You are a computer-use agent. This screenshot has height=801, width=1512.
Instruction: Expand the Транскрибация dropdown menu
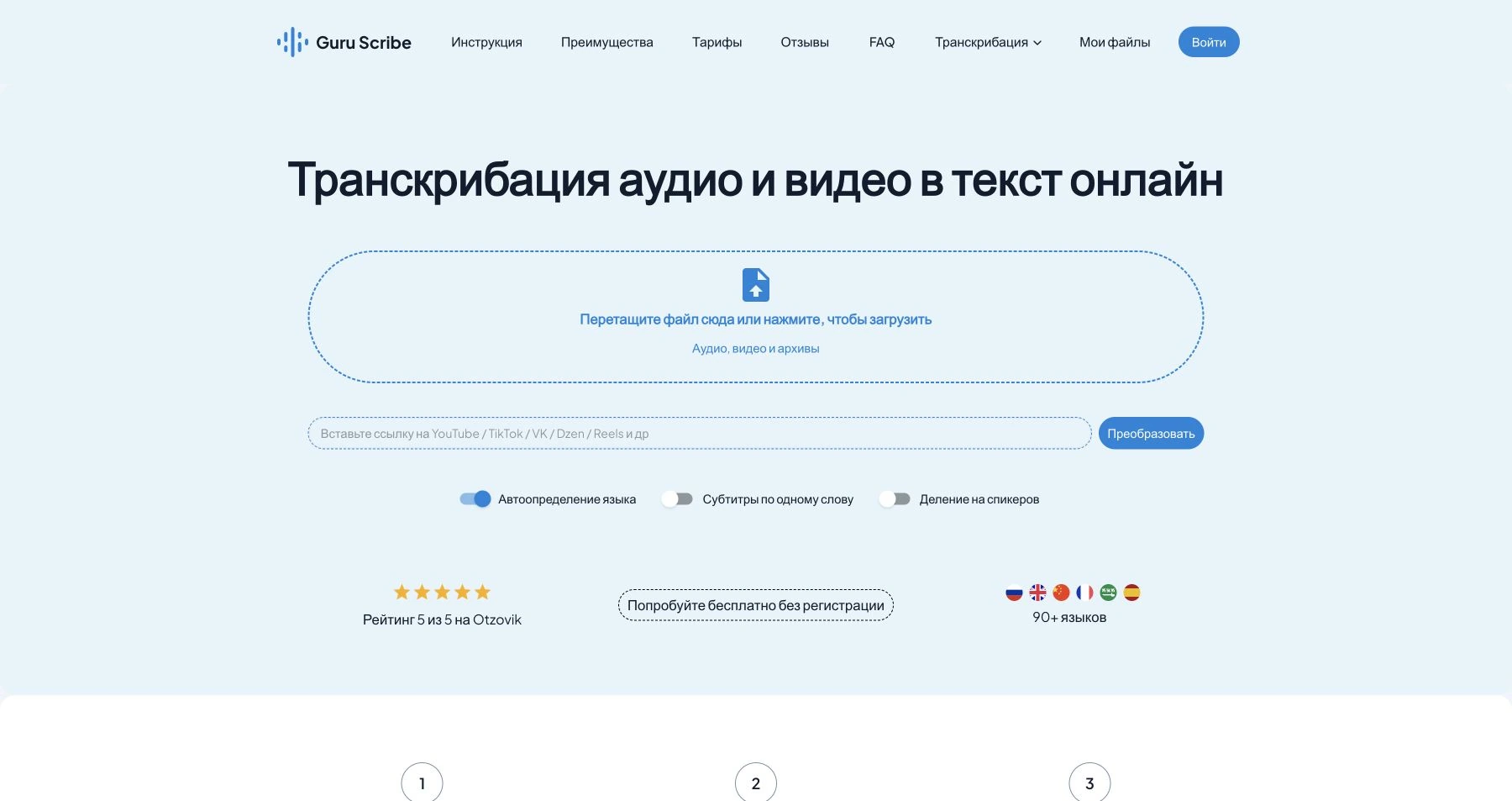pos(988,42)
